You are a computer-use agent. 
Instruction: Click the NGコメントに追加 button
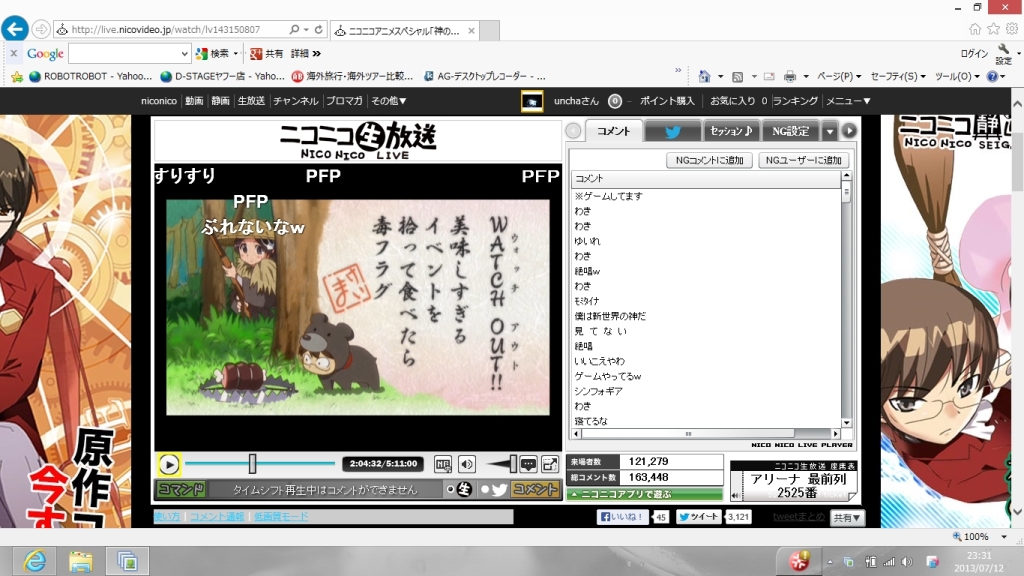pyautogui.click(x=710, y=161)
